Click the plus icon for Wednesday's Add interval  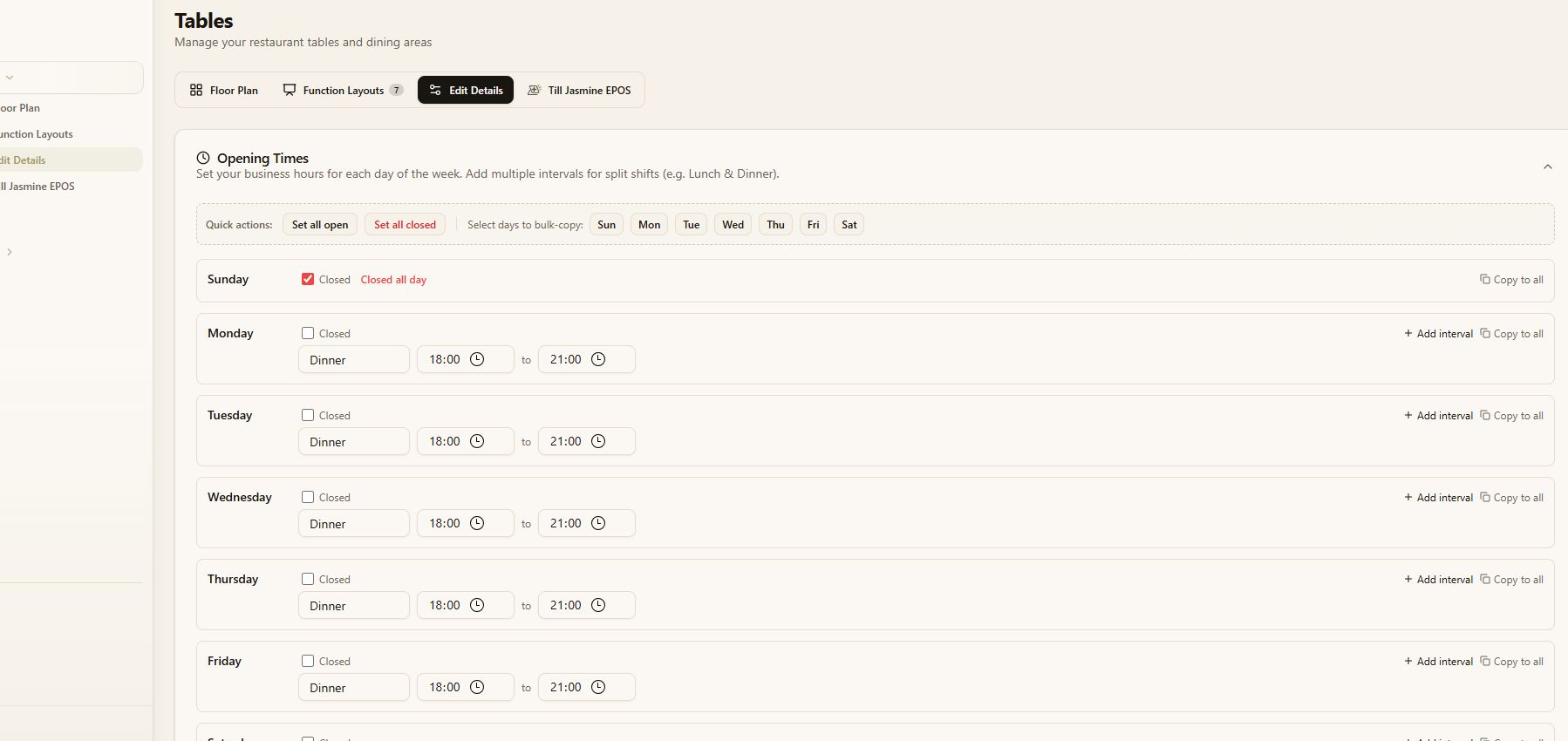(1408, 497)
